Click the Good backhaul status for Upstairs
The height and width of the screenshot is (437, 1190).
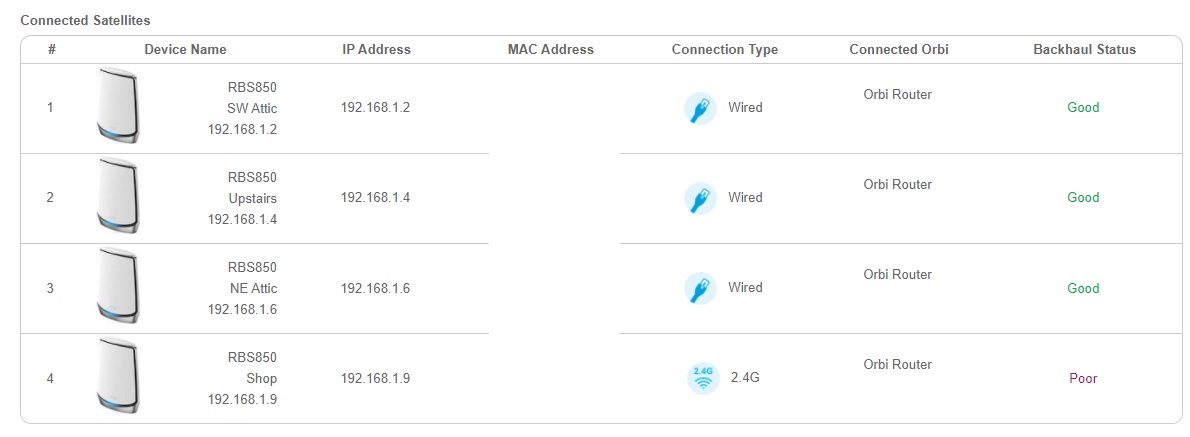(x=1083, y=198)
